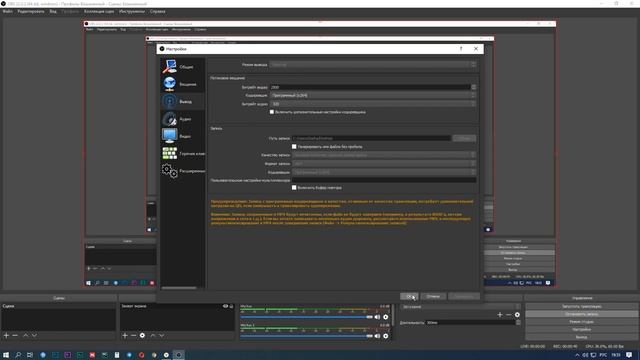Open the Затухание transition dropdown
The height and width of the screenshot is (360, 640).
[461, 307]
